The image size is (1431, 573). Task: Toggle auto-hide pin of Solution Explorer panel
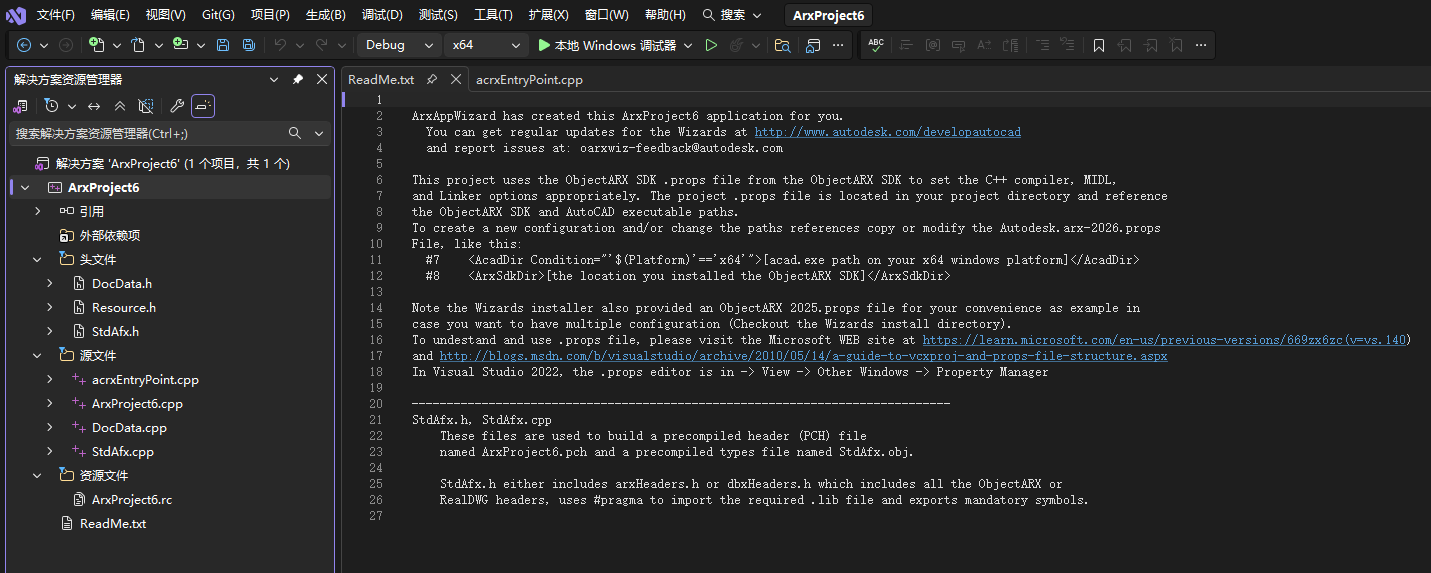(298, 79)
